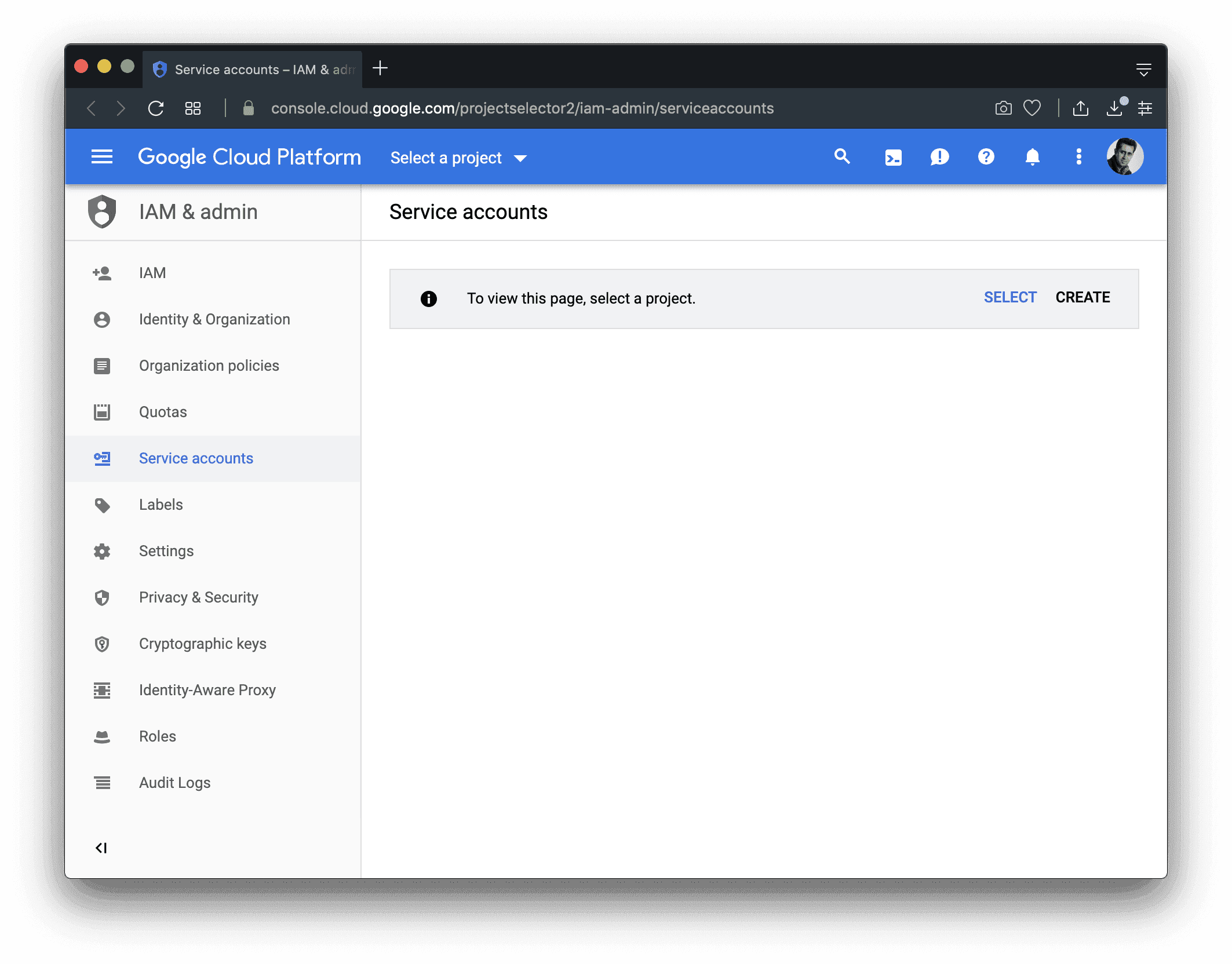1232x964 pixels.
Task: Open browser tab list dropdown
Action: (1143, 70)
